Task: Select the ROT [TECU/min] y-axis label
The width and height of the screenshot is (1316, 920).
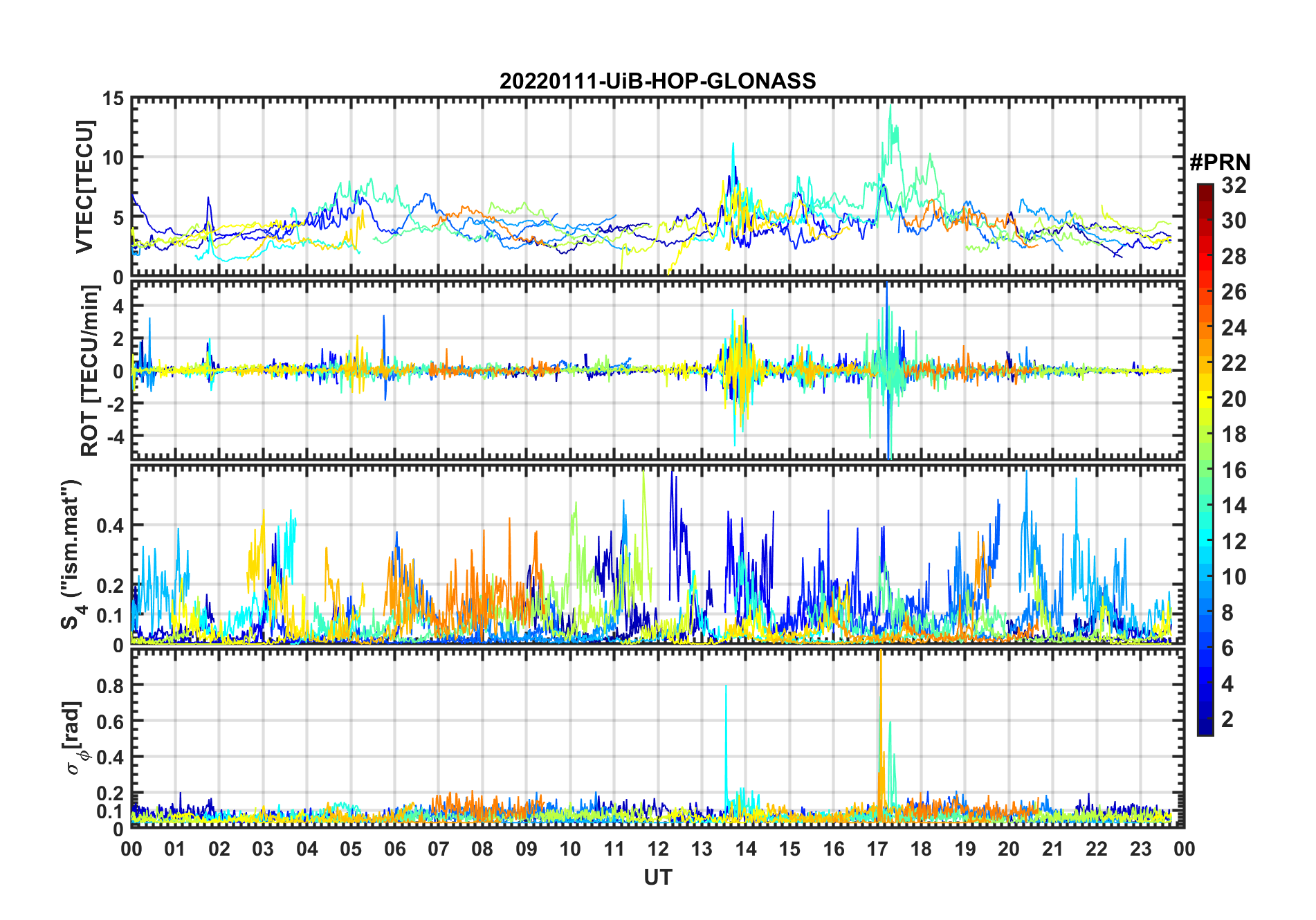Action: [90, 371]
